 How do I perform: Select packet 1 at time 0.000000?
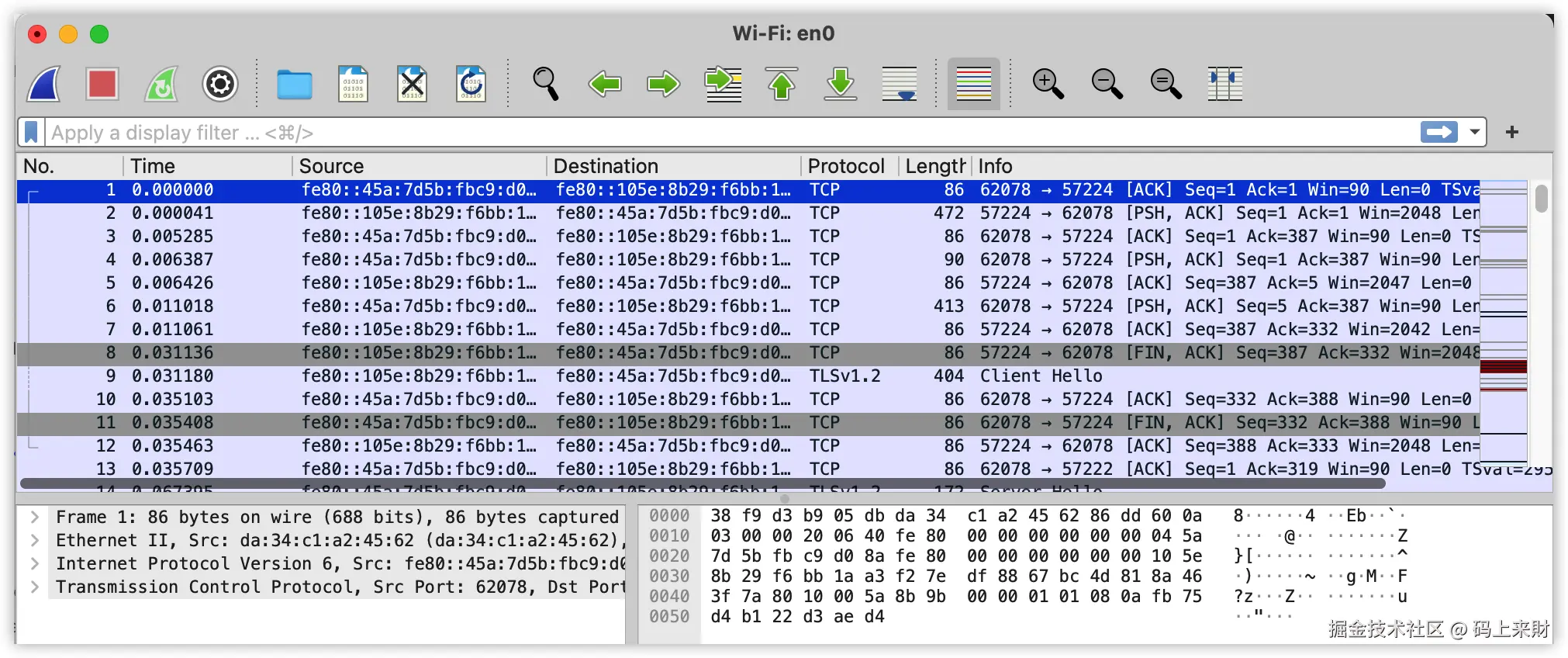pos(748,189)
